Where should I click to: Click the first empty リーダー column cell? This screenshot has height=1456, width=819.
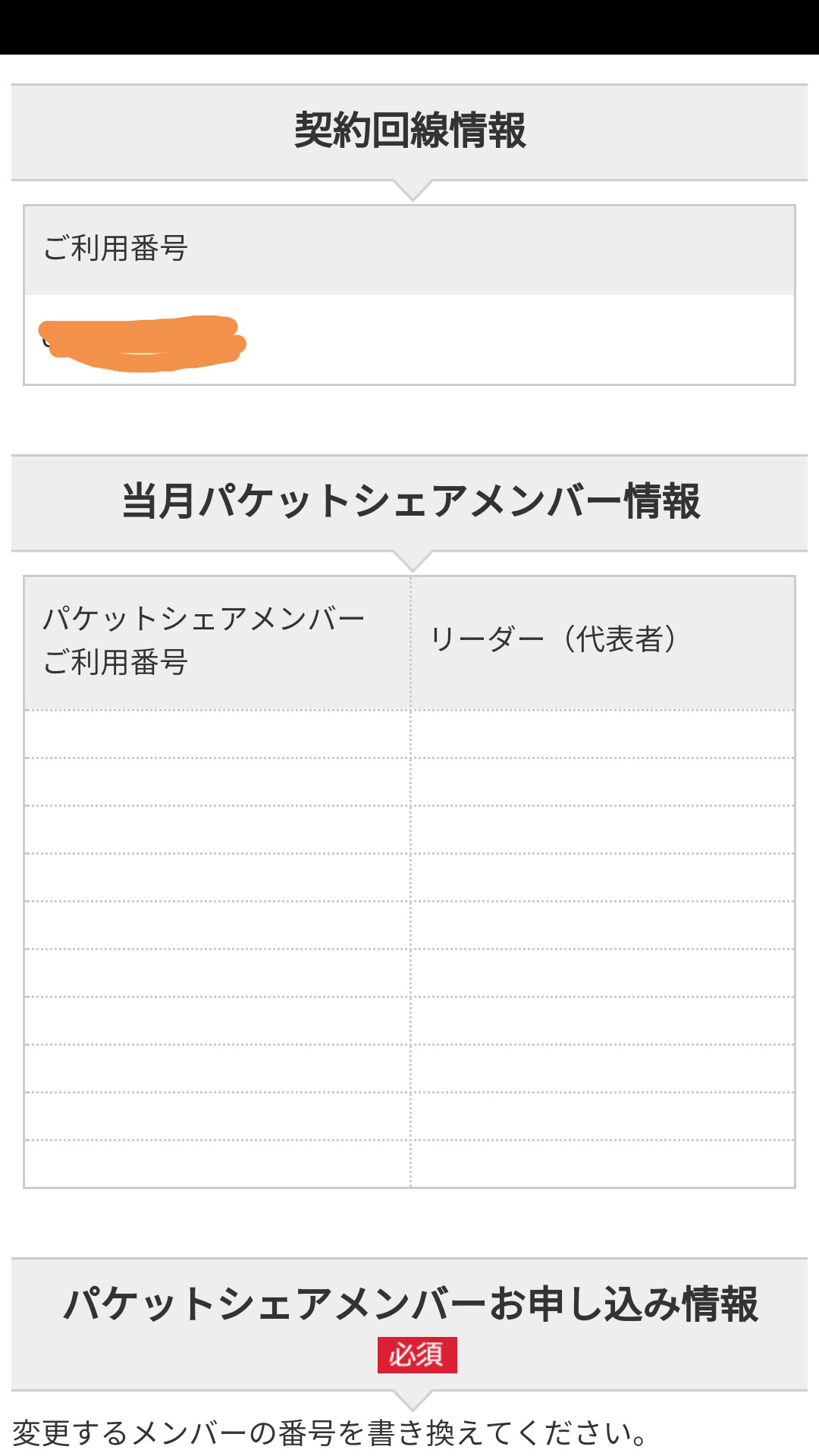[x=602, y=734]
